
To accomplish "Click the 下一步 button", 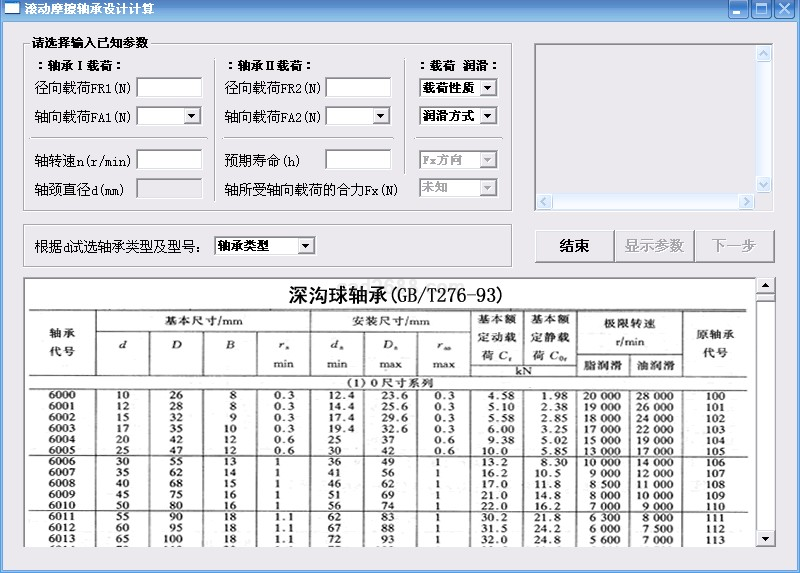I will pos(734,246).
